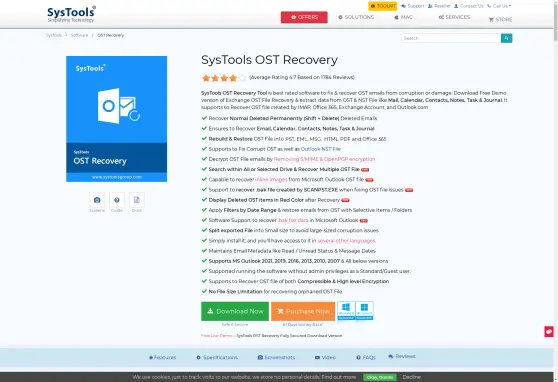Click the search magnifier button

(506, 38)
